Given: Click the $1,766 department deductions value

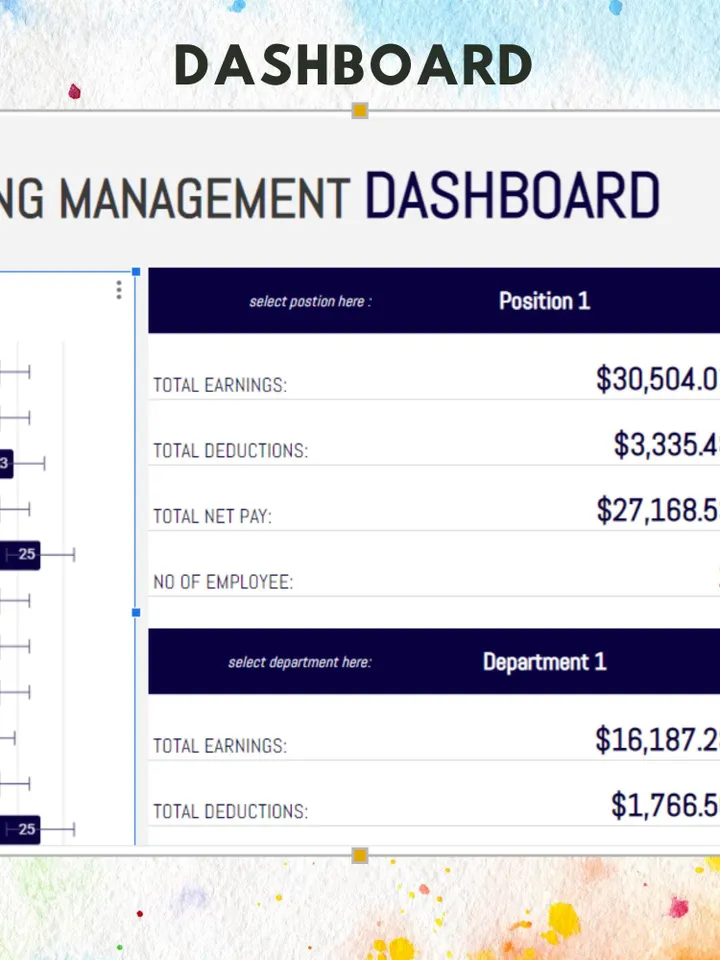Looking at the screenshot, I should click(x=665, y=805).
